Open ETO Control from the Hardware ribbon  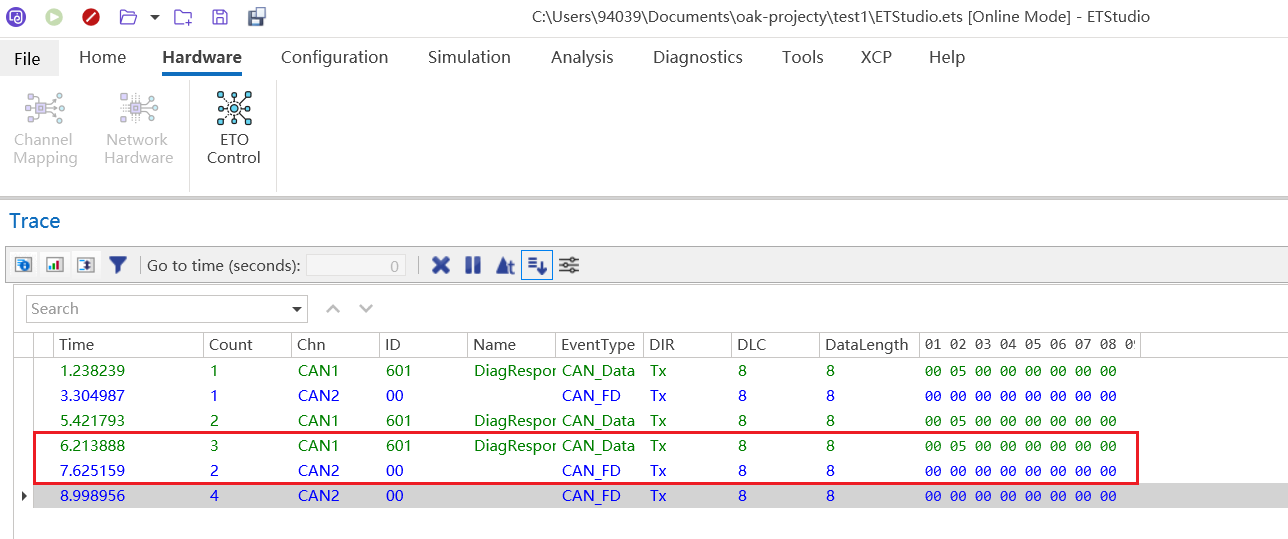click(x=233, y=128)
